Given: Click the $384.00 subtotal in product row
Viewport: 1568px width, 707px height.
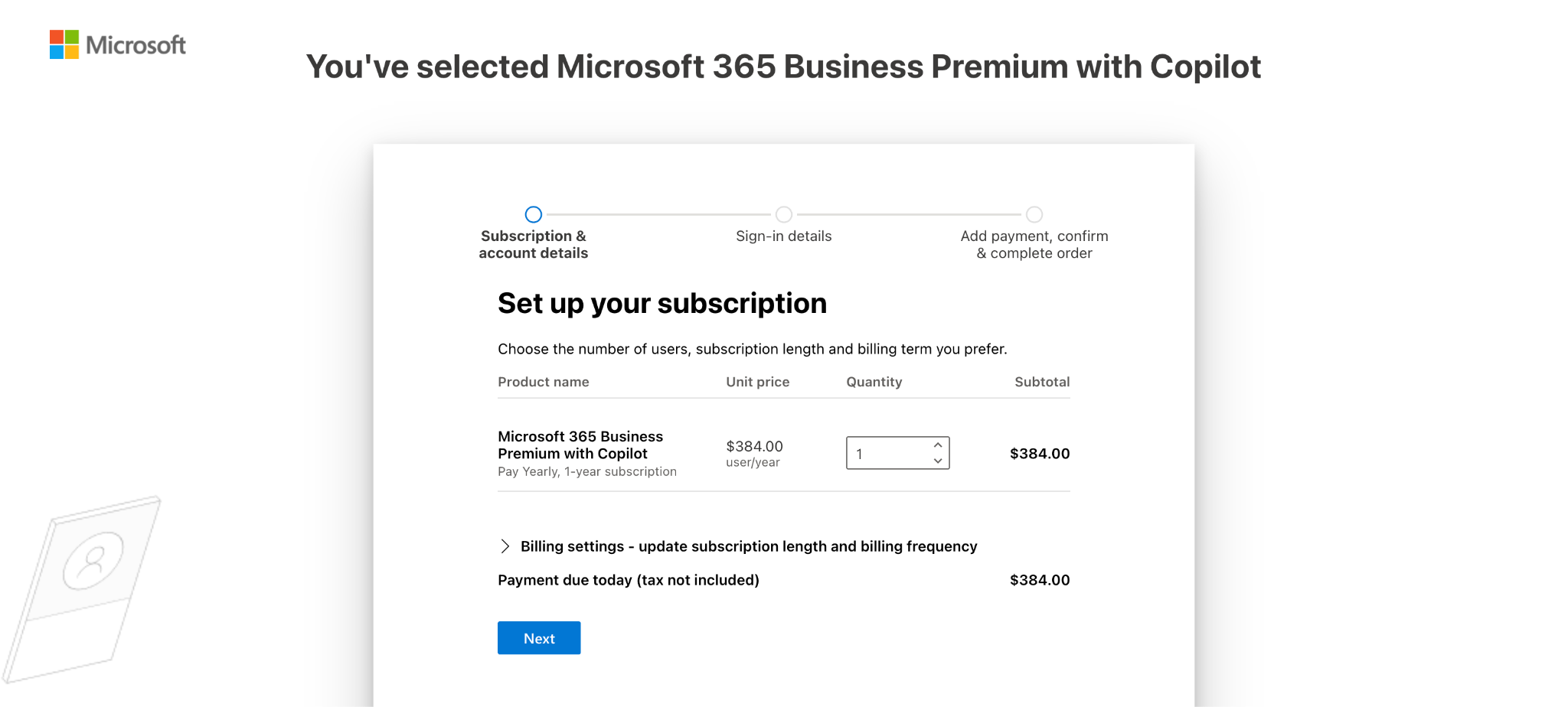Looking at the screenshot, I should tap(1040, 454).
